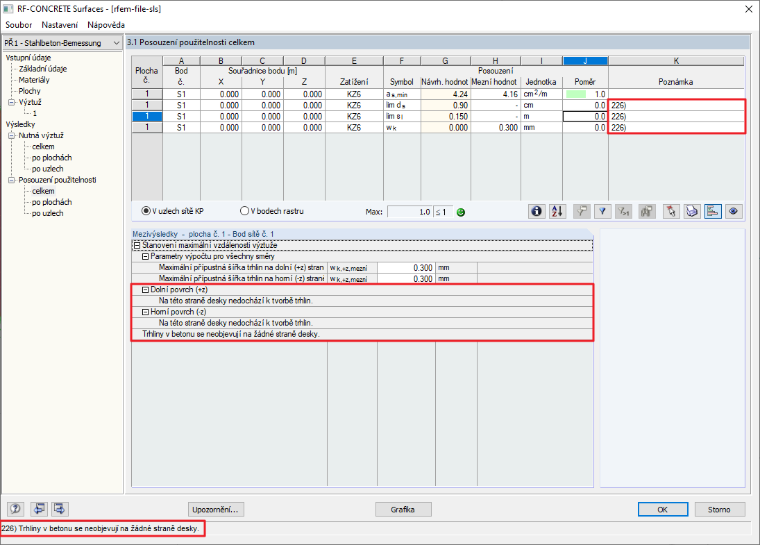Click column header K above Poznámka
Screen dimensions: 760x545
point(676,61)
